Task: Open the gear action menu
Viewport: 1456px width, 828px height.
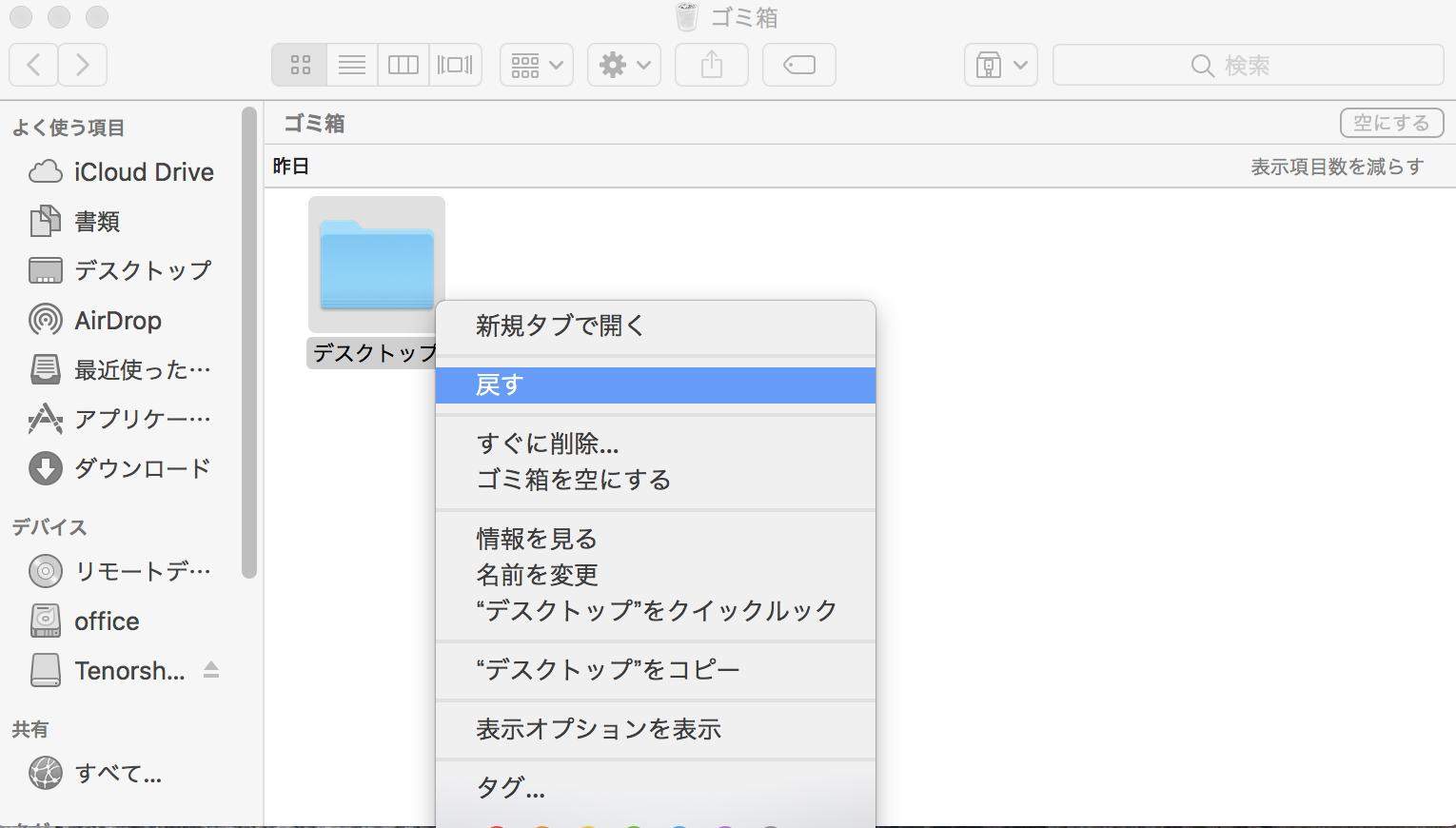Action: pos(623,65)
